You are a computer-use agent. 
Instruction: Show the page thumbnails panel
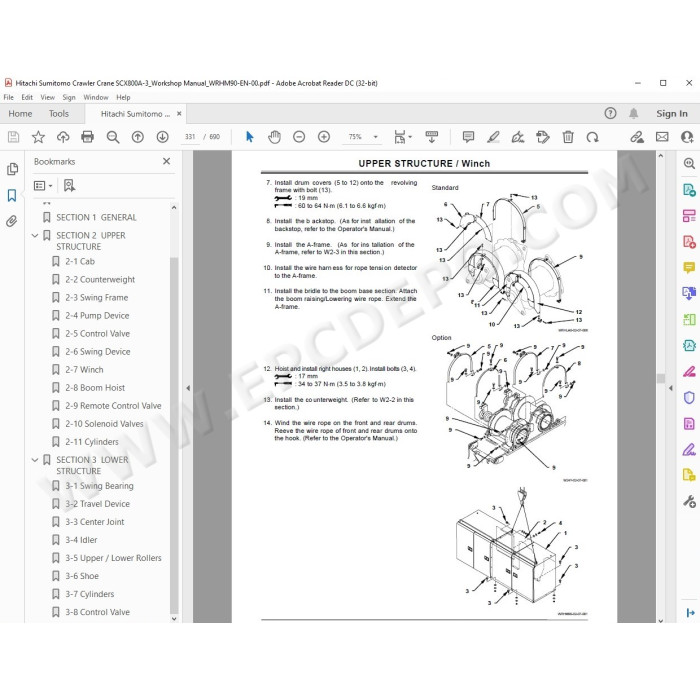(12, 169)
